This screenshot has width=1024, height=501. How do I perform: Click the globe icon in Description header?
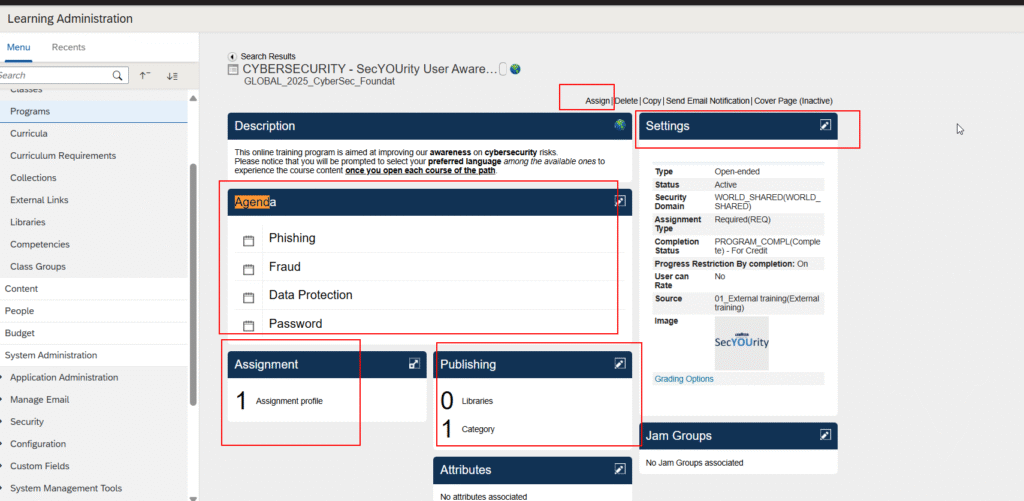[620, 125]
